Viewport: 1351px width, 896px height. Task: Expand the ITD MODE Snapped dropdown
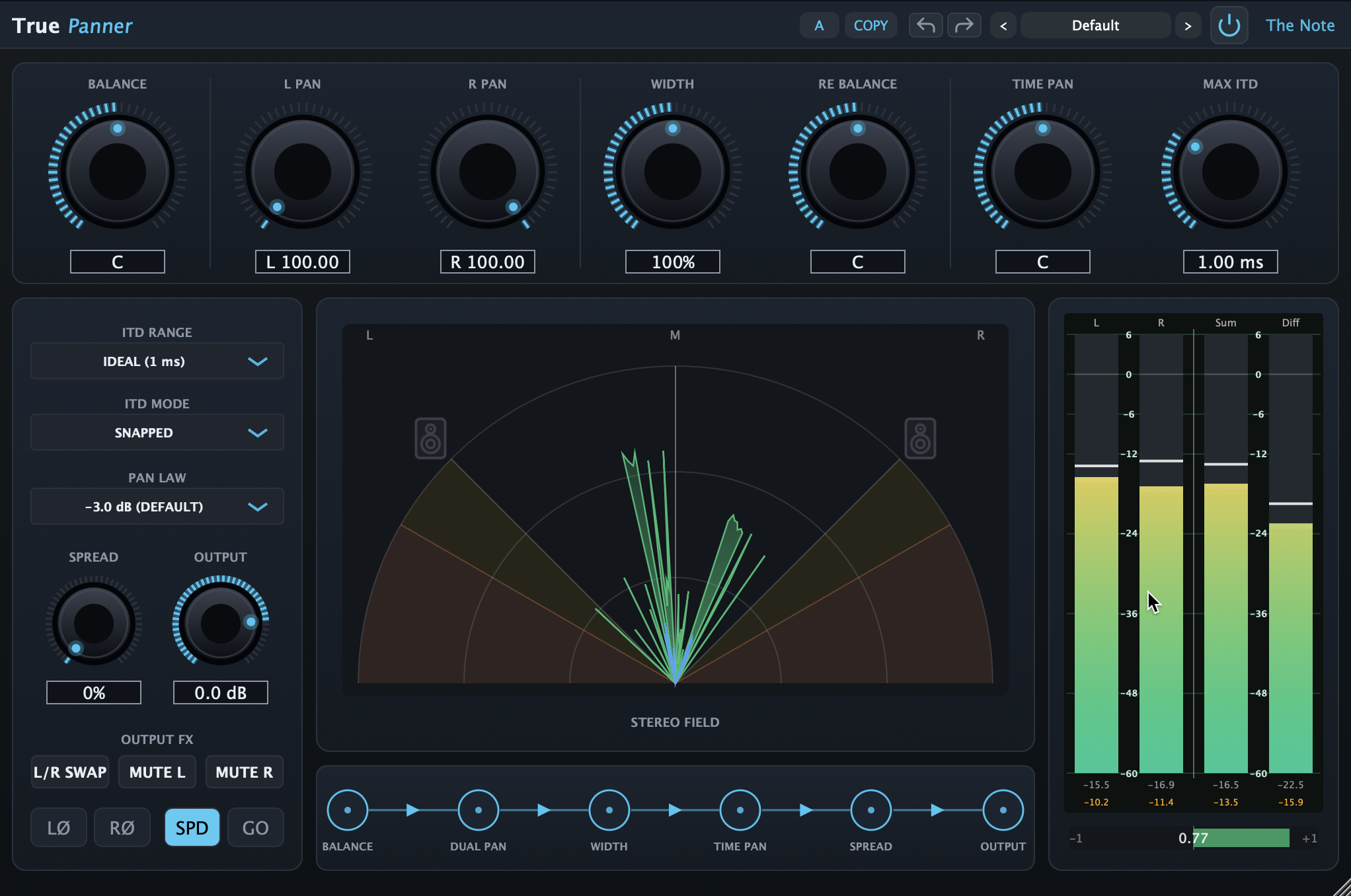click(157, 432)
